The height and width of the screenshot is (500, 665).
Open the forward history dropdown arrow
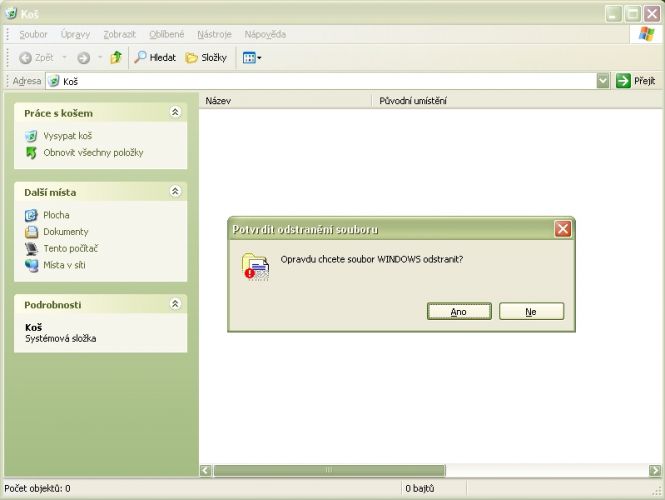[100, 57]
